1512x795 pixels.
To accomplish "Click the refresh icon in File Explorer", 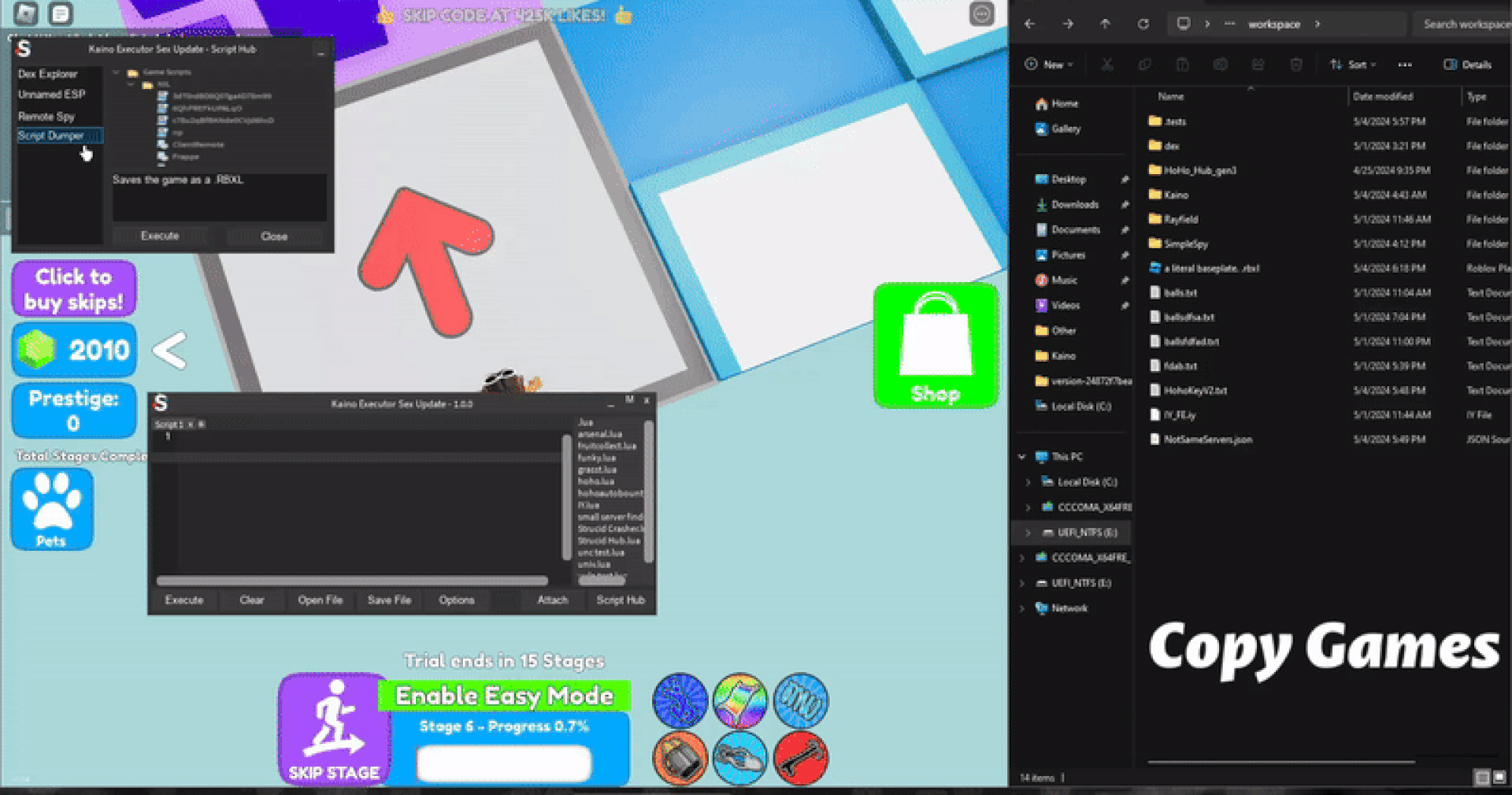I will pyautogui.click(x=1143, y=24).
